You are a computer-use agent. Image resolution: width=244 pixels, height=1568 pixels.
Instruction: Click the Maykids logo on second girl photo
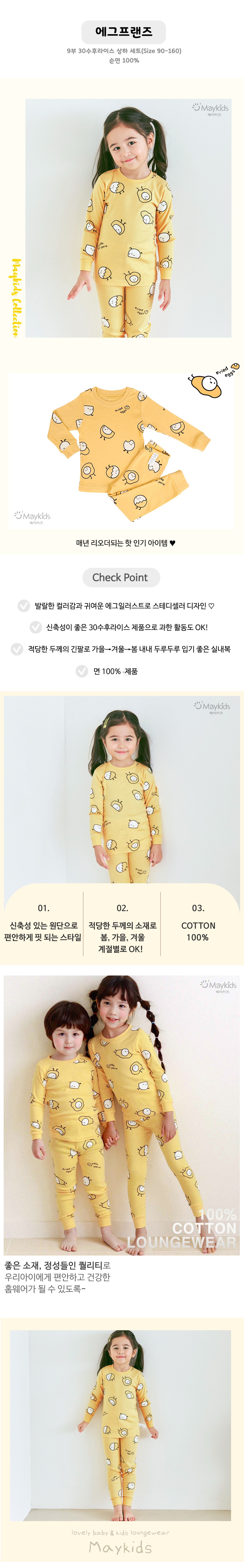212,707
